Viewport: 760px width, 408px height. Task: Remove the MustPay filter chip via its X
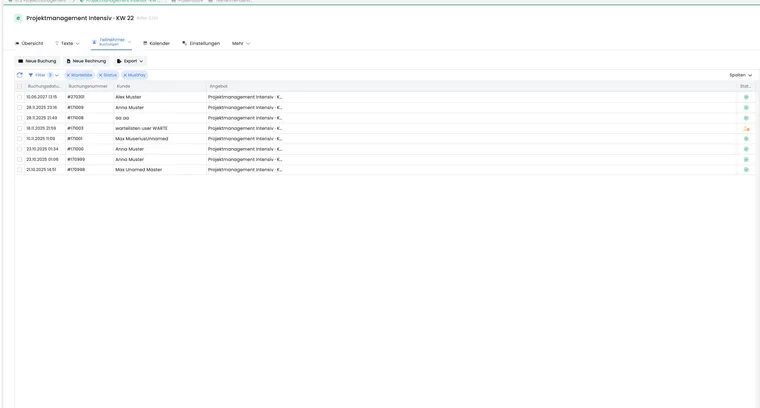click(125, 75)
